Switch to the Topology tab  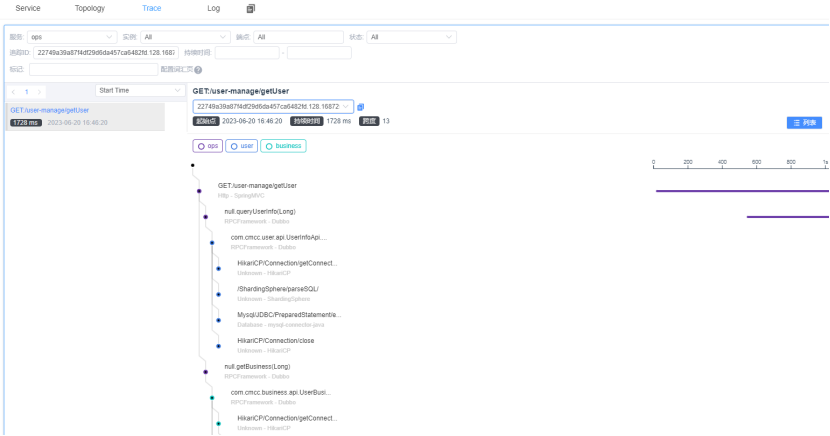(x=89, y=8)
